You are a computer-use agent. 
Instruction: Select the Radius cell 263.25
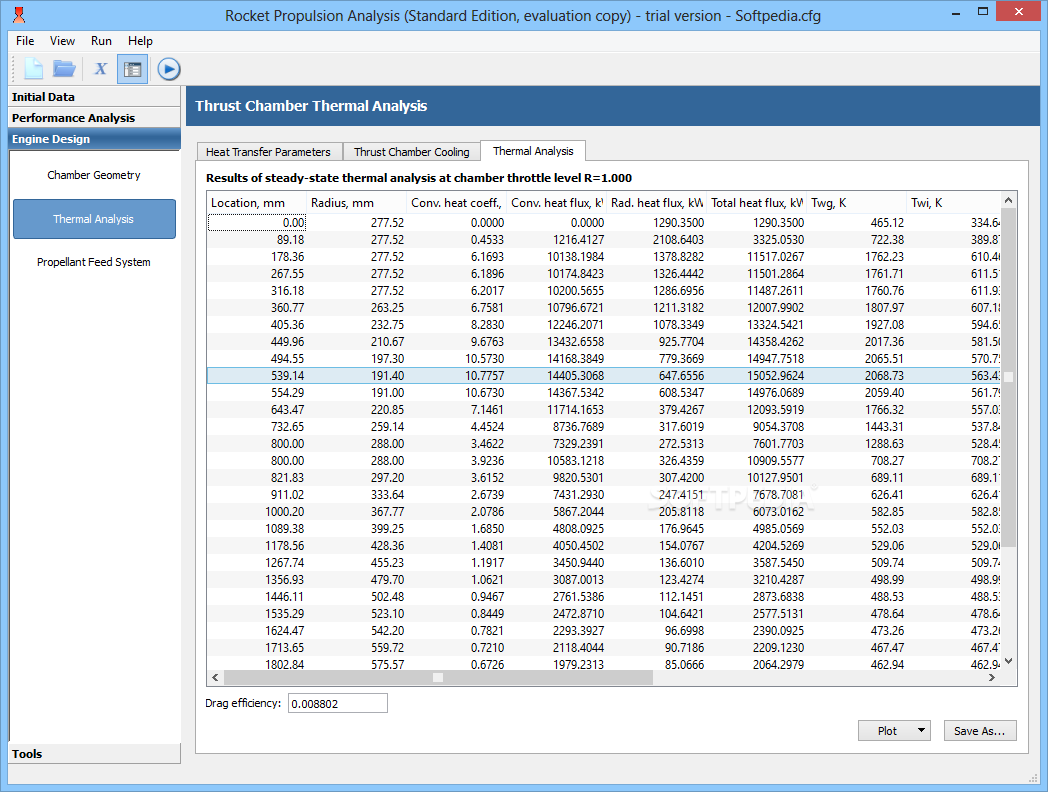[x=356, y=307]
